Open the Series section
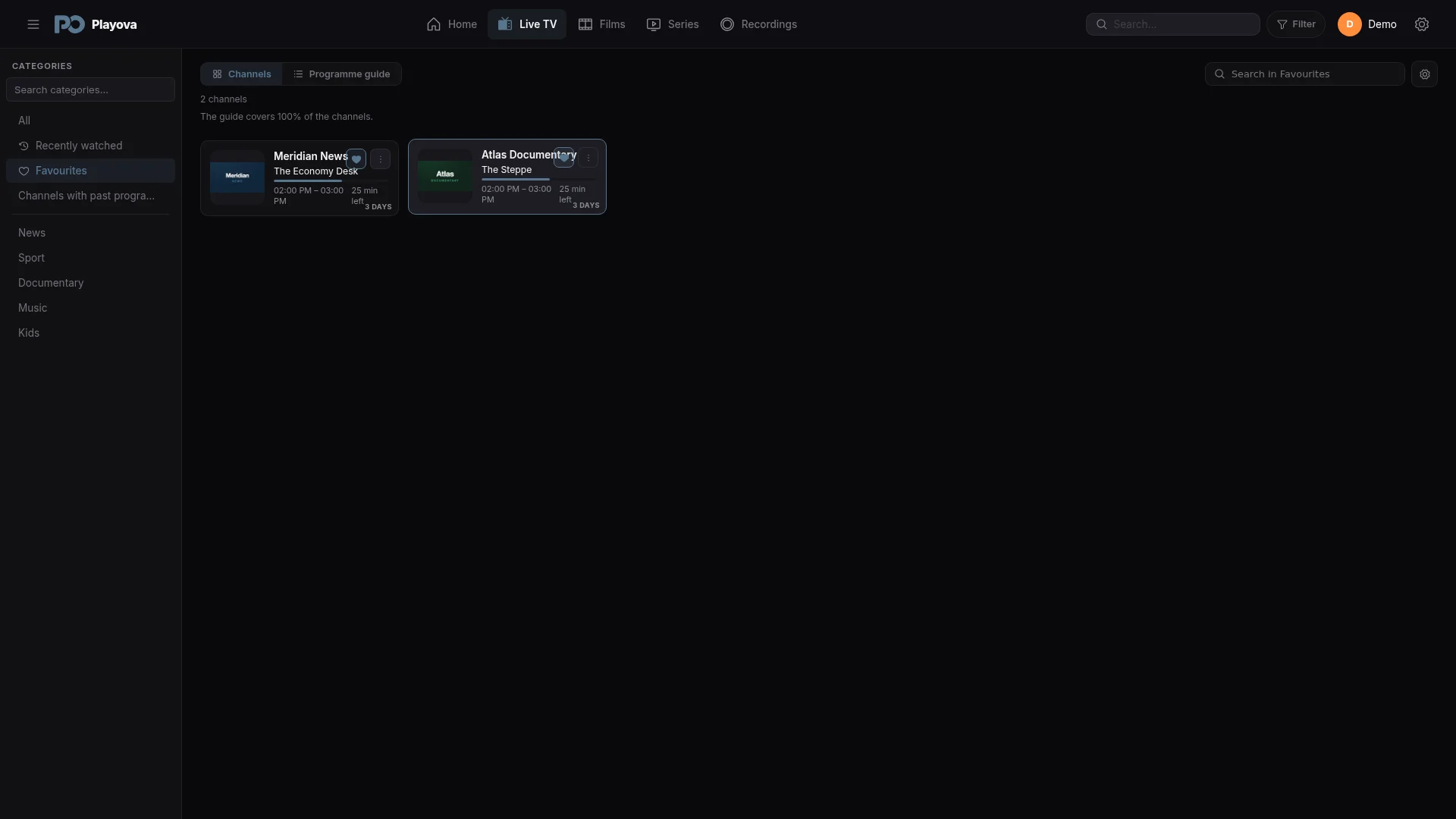Image resolution: width=1456 pixels, height=819 pixels. (x=673, y=24)
